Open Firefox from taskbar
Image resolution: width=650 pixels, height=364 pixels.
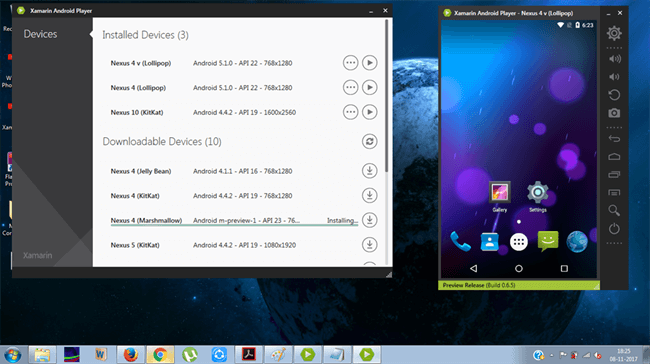[131, 355]
